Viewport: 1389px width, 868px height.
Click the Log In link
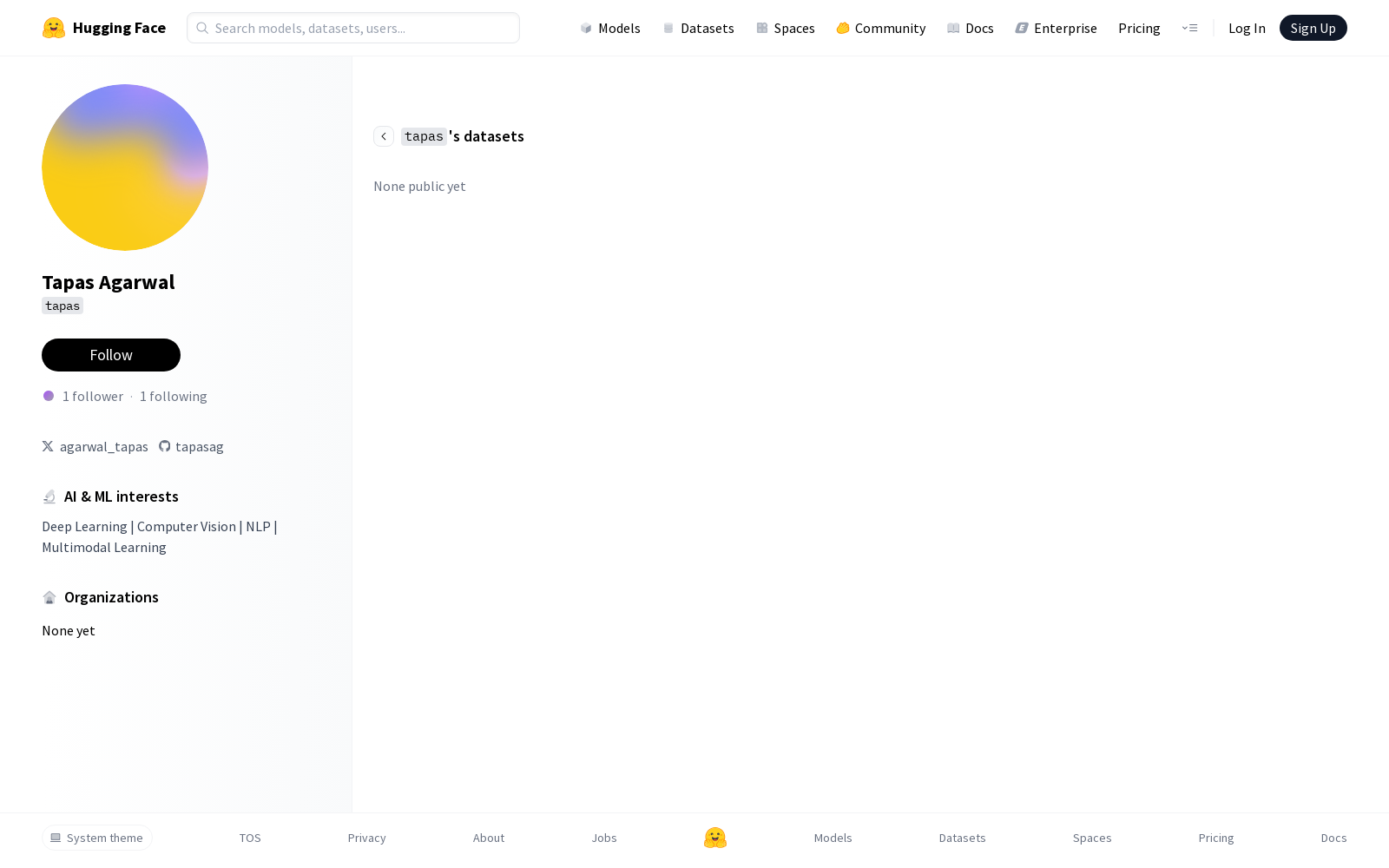click(x=1247, y=28)
